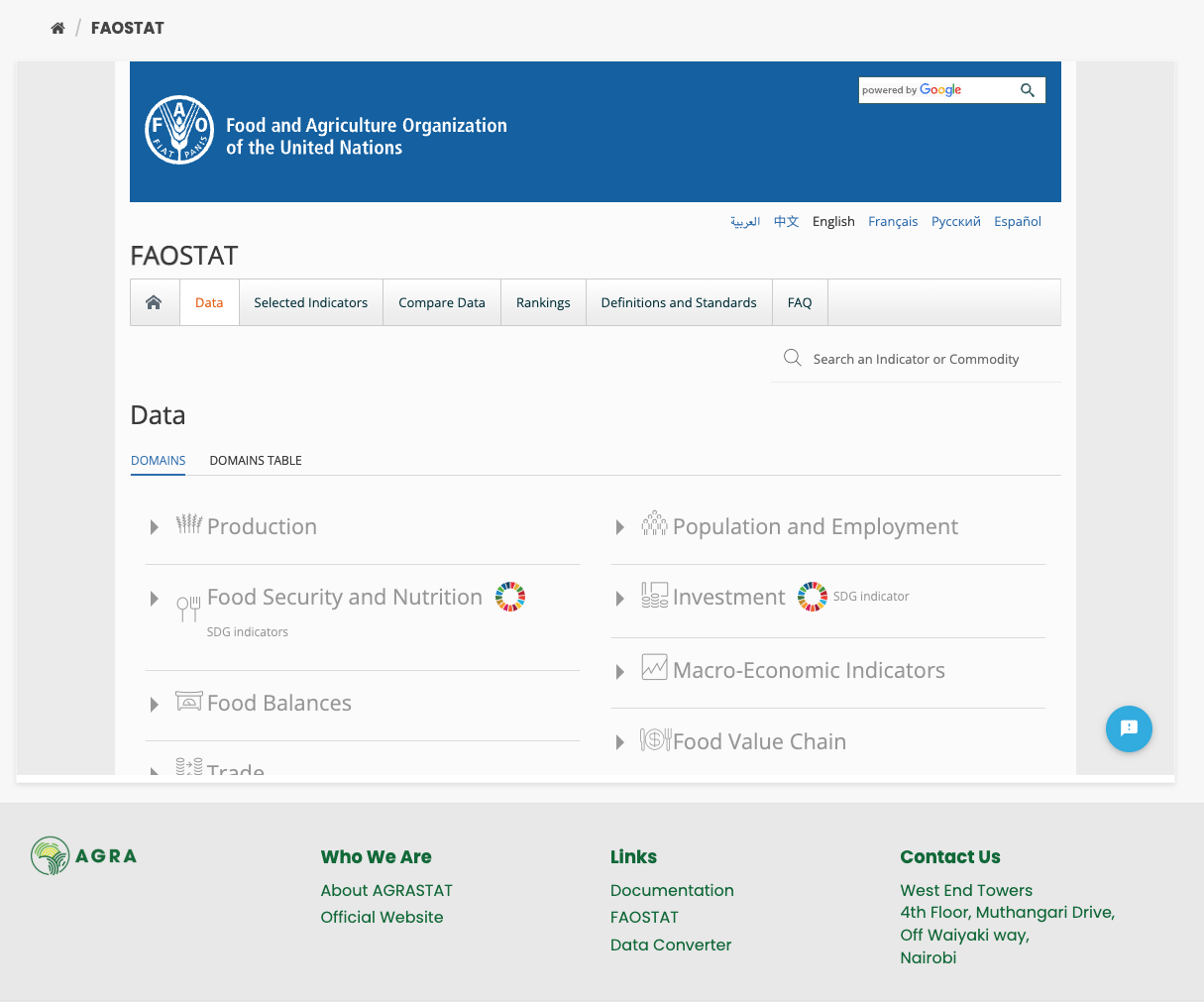Click the Google search magnifier icon
1204x1002 pixels.
pos(1028,90)
